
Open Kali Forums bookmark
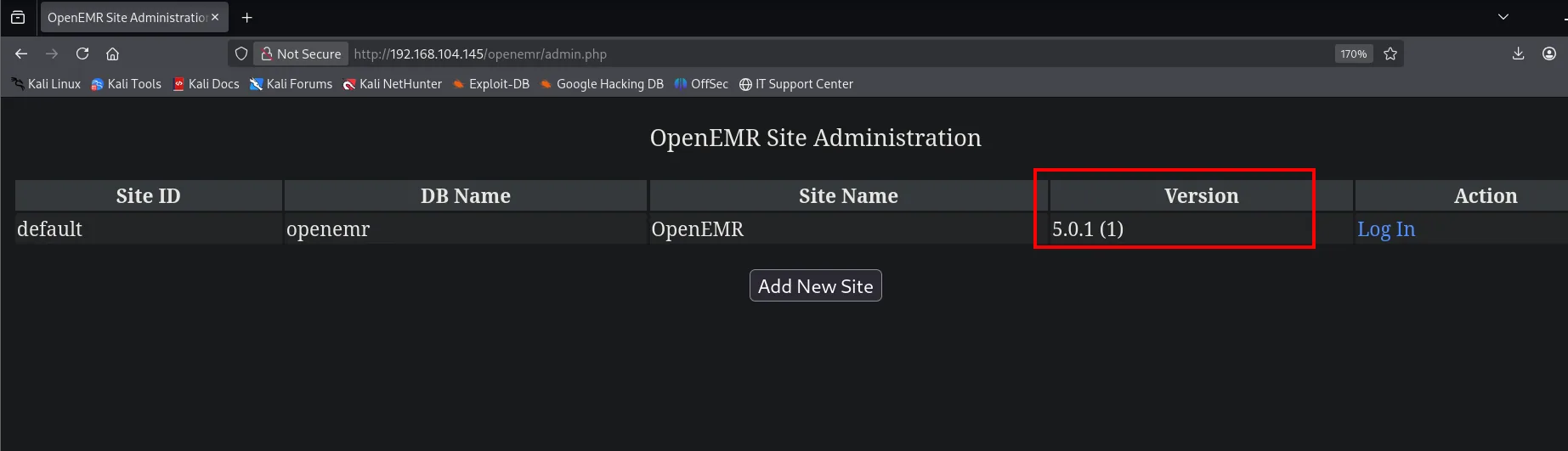click(291, 84)
